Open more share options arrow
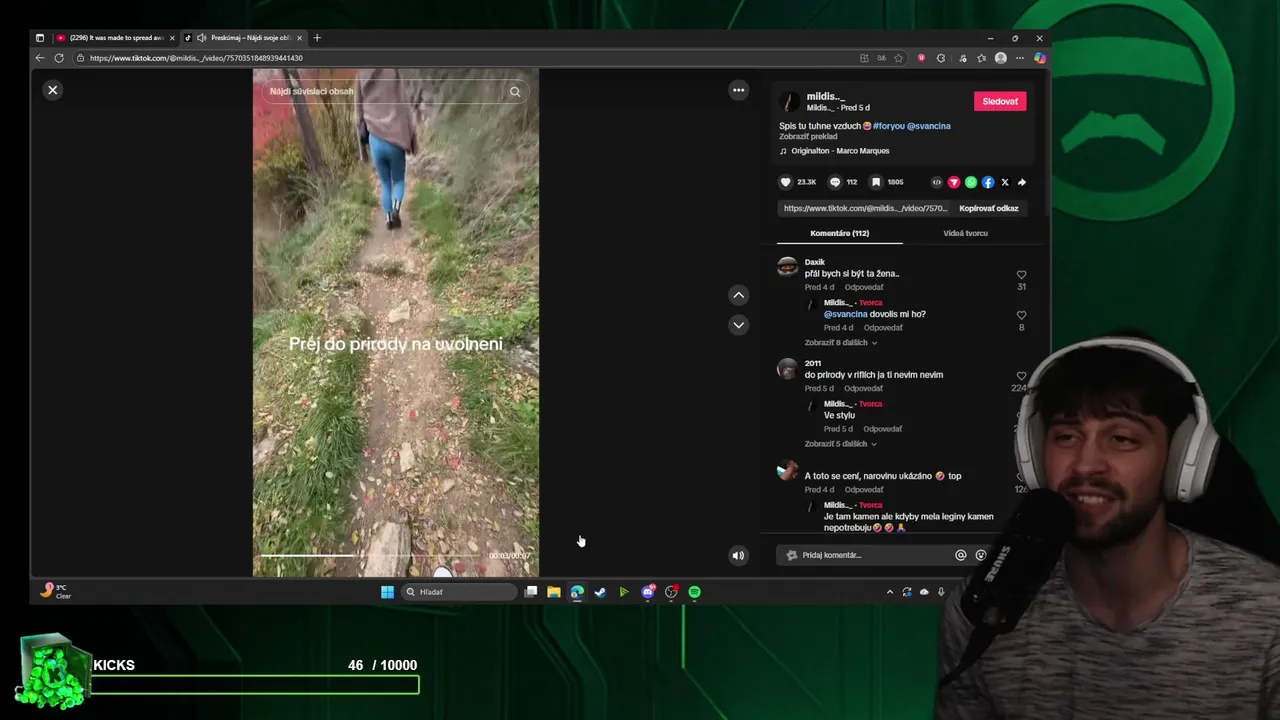 (x=1022, y=182)
